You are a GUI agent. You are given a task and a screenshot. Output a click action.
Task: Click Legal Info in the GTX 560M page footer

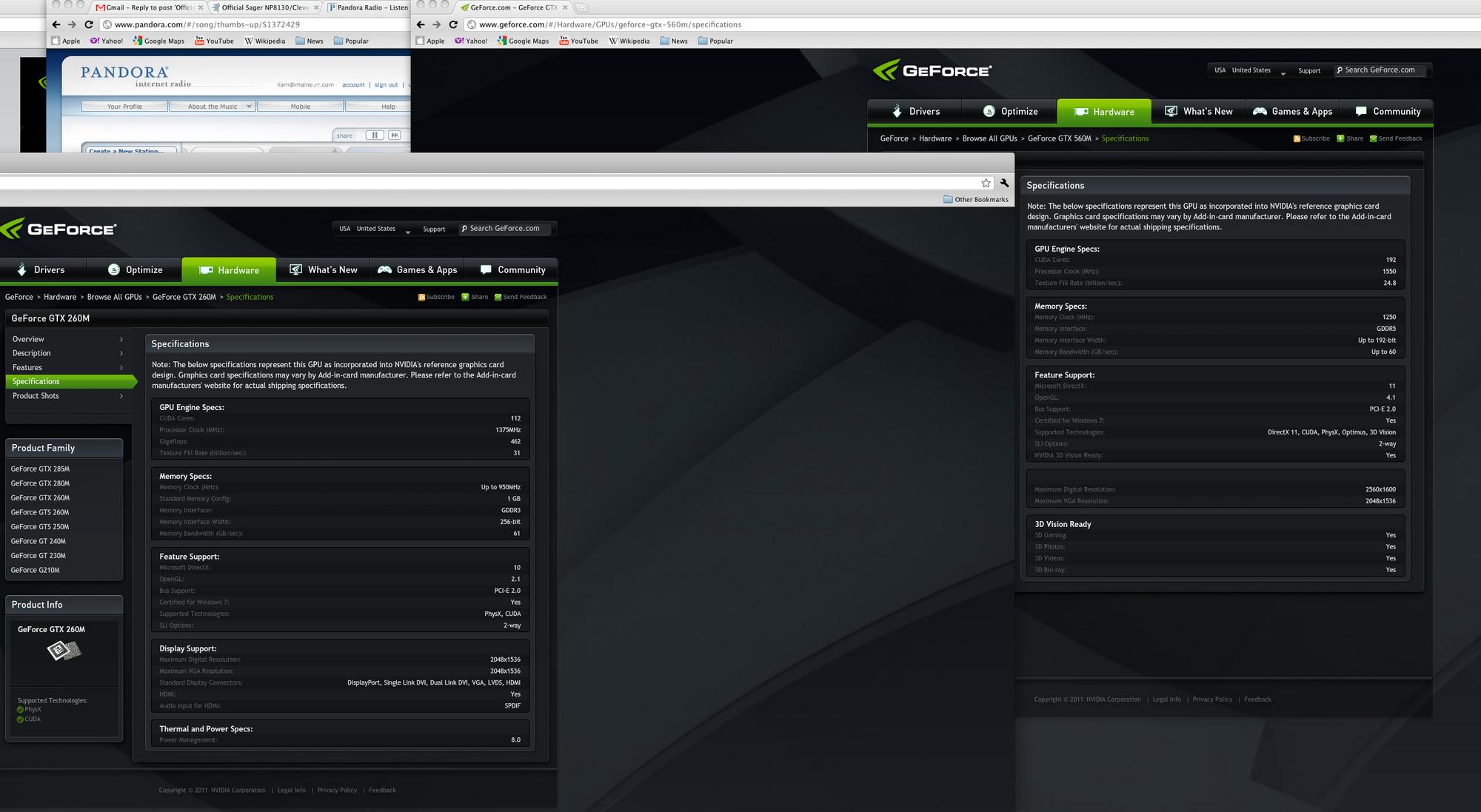(x=1167, y=699)
